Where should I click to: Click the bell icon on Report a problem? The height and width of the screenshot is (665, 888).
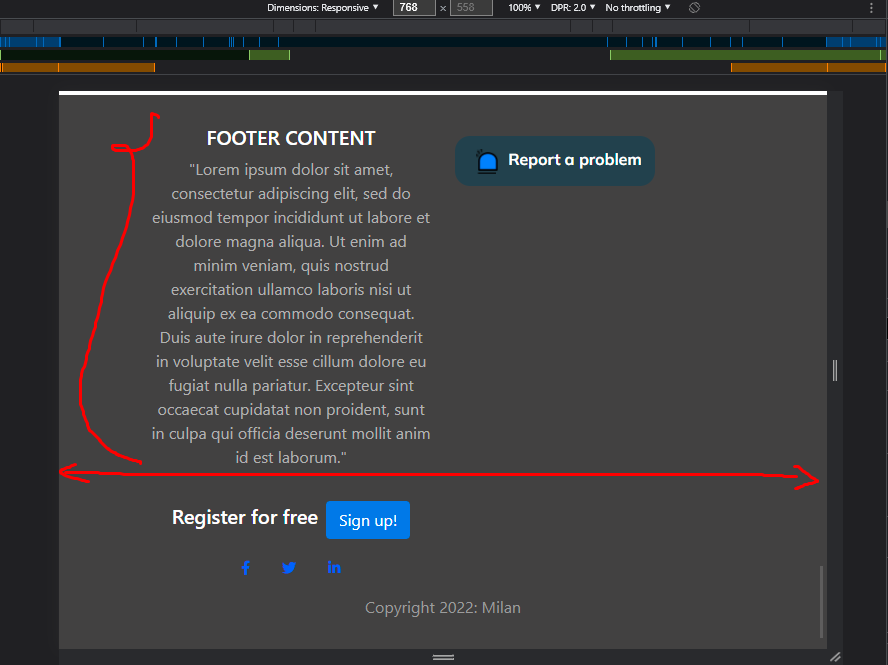pos(487,160)
